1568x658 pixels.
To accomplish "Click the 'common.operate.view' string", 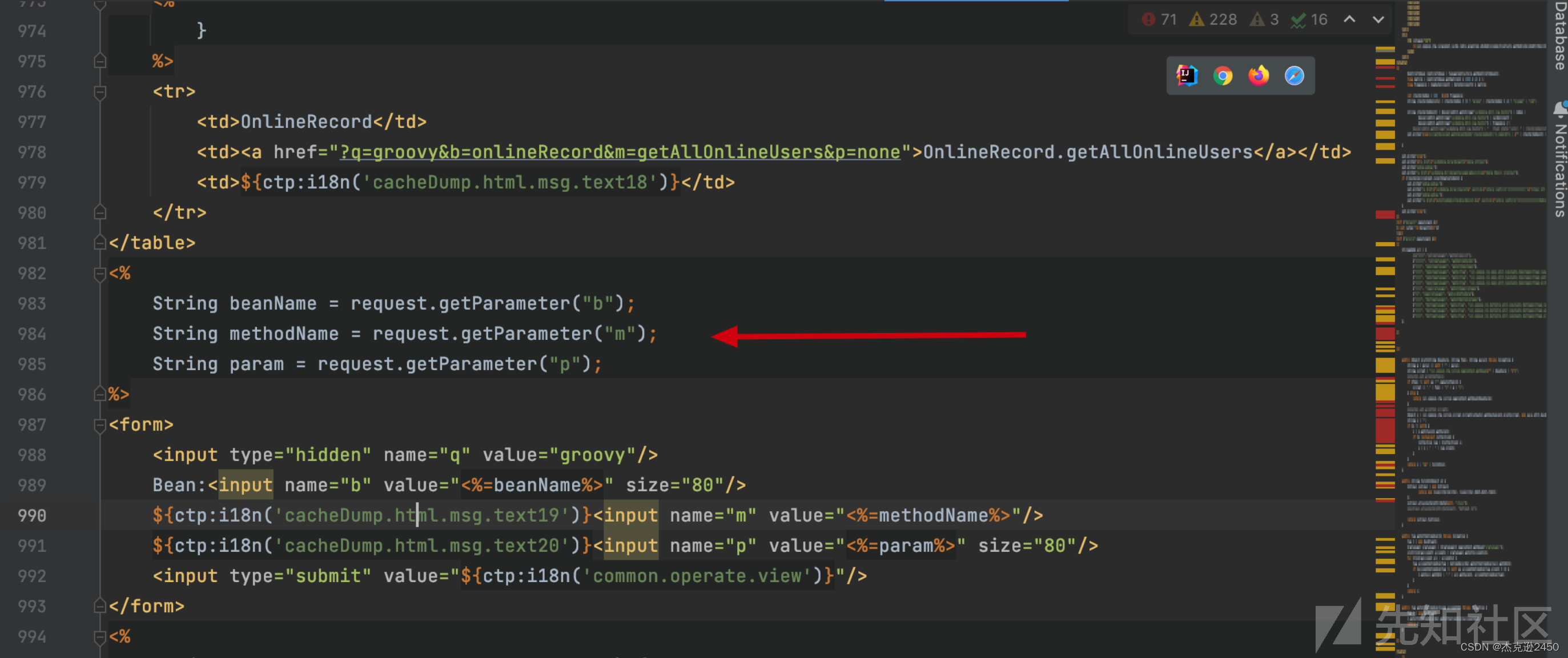I will 697,576.
